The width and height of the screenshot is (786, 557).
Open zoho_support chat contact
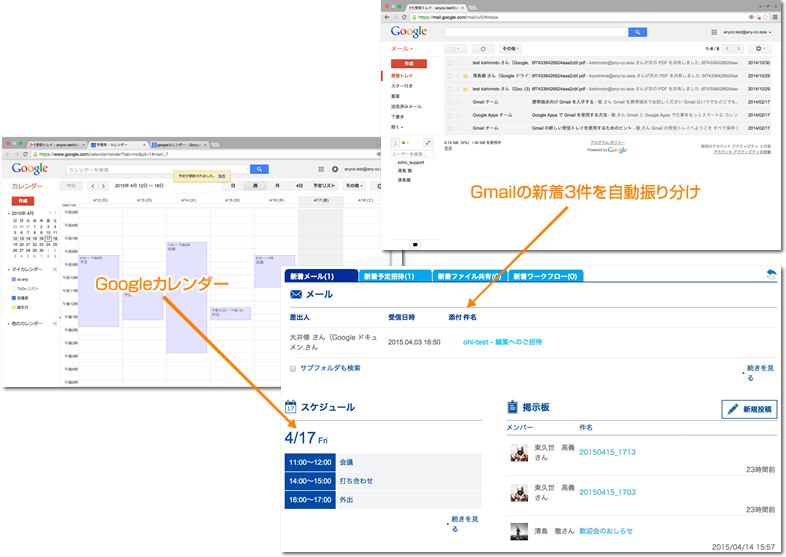pos(411,163)
